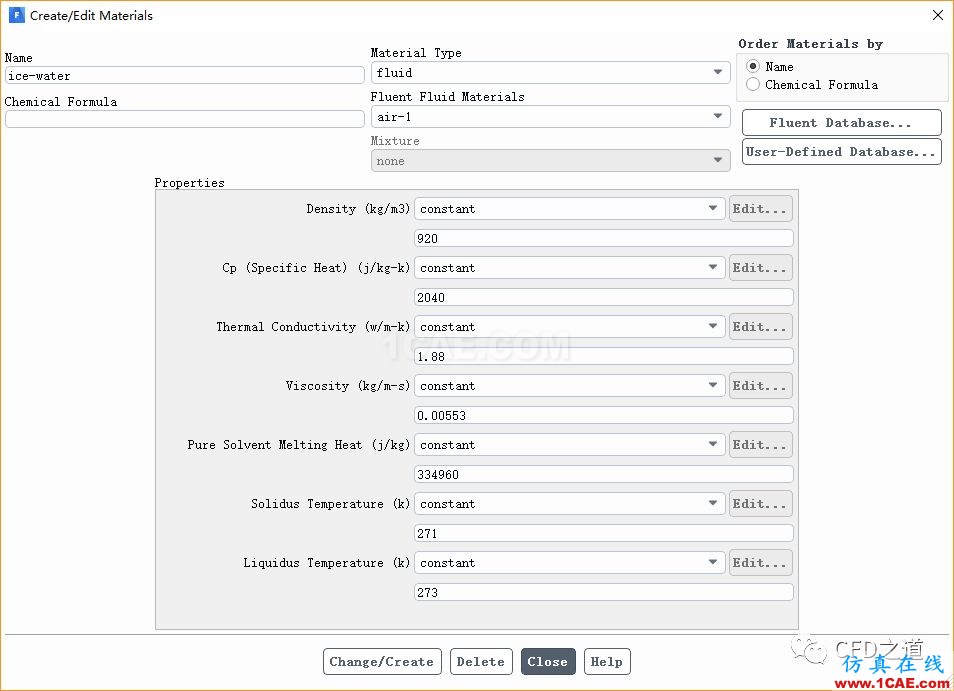The height and width of the screenshot is (691, 954).
Task: Click the Specific Heat value field 2040
Action: point(604,297)
